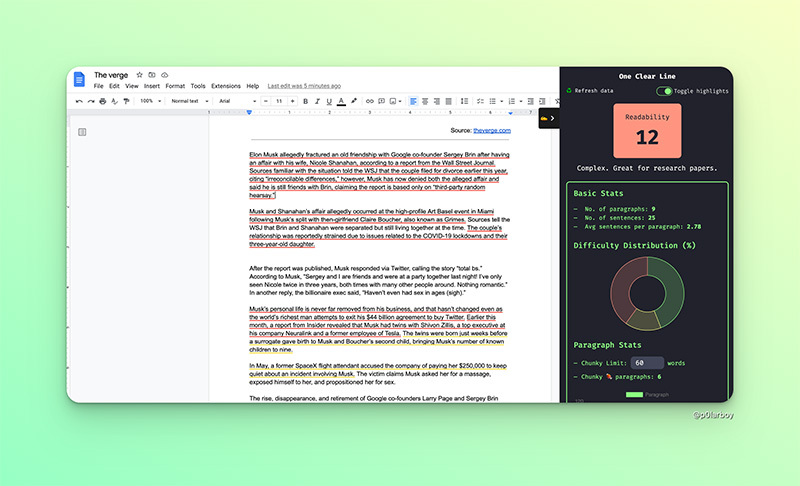Decrease the paragraph indent
Viewport: 800px width, 486px height.
531,101
